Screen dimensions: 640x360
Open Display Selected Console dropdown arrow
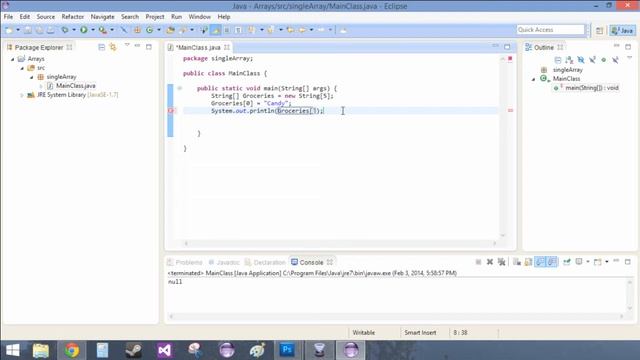(x=588, y=262)
